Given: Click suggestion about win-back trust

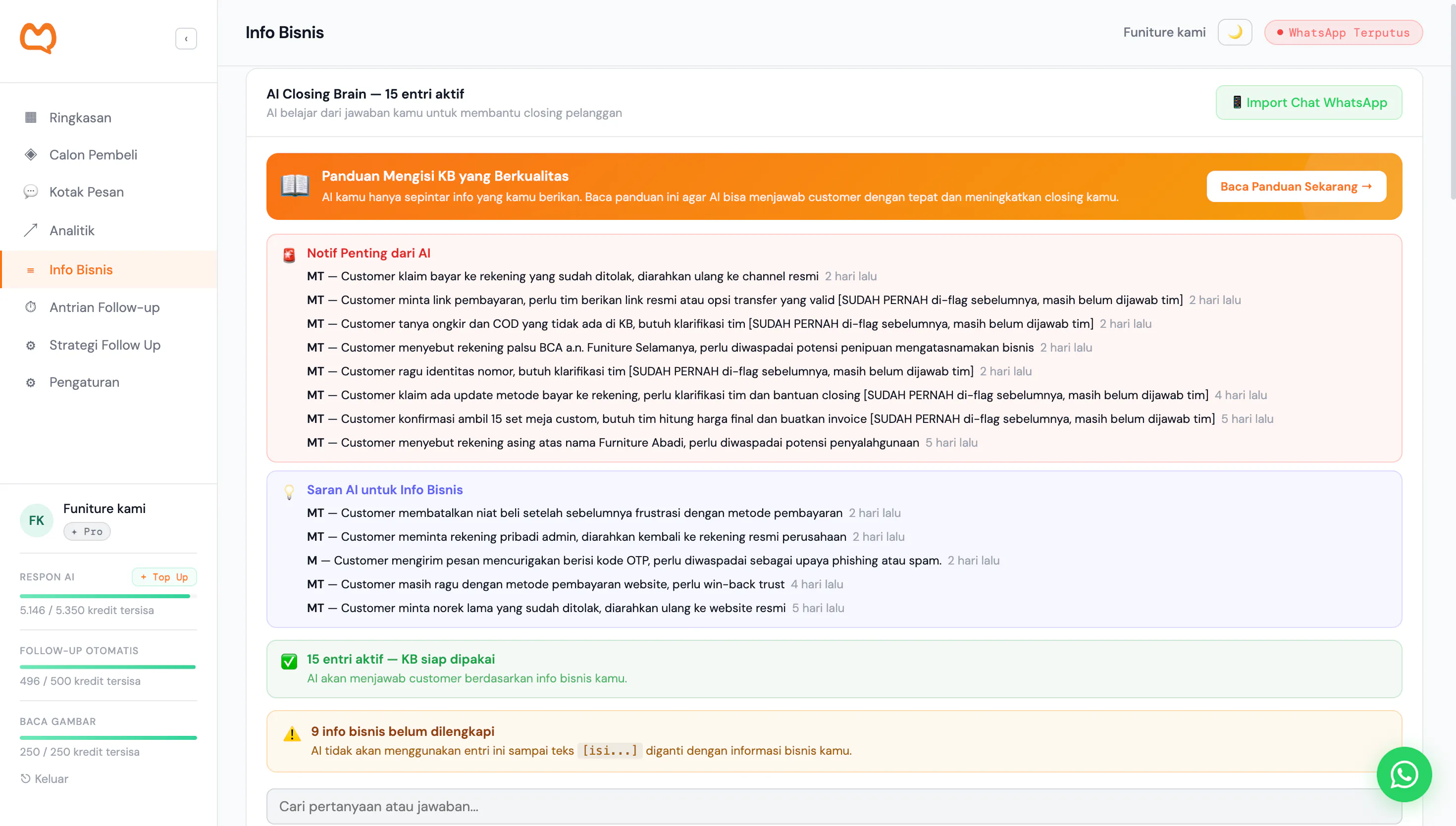Looking at the screenshot, I should coord(575,585).
